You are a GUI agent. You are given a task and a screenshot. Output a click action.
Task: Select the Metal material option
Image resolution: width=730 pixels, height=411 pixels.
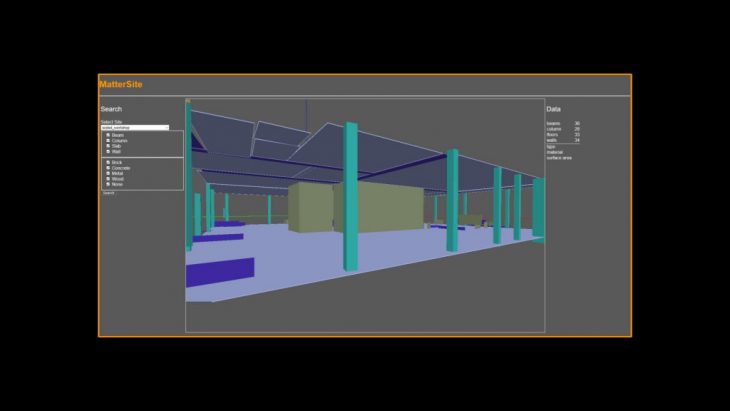pyautogui.click(x=108, y=173)
